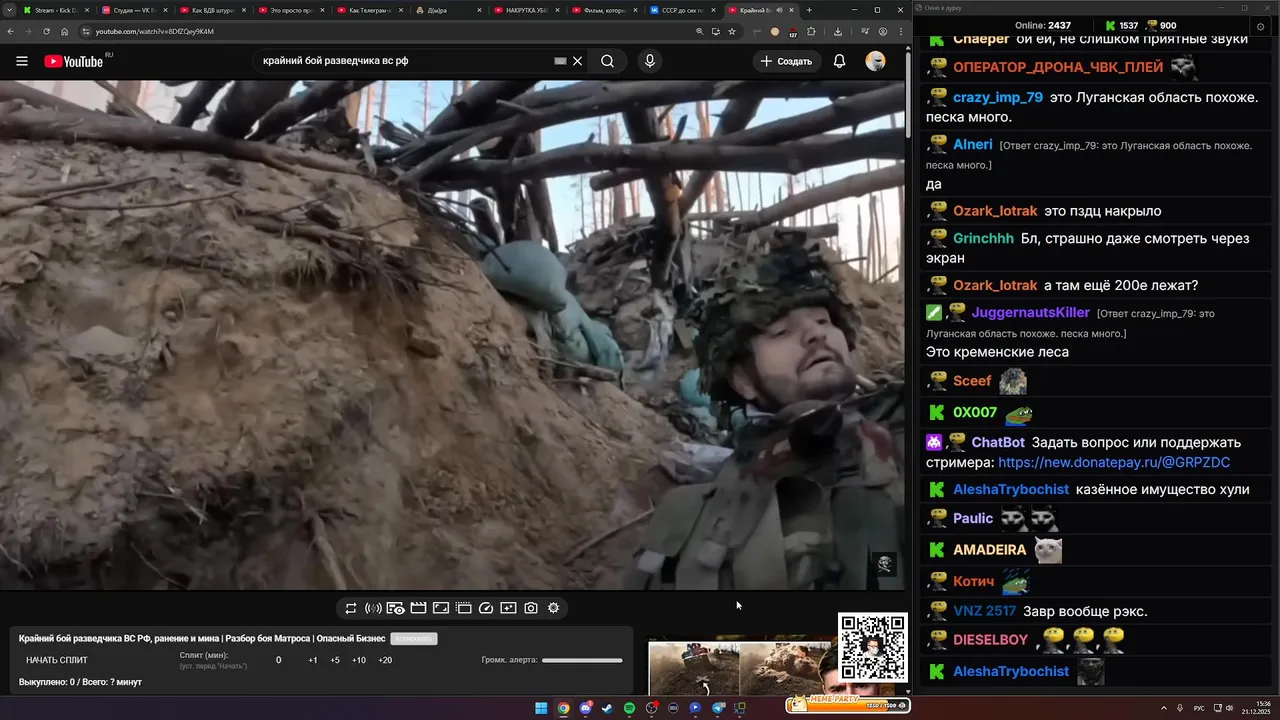The height and width of the screenshot is (720, 1280).
Task: Open Discord from the taskbar
Action: [x=585, y=708]
